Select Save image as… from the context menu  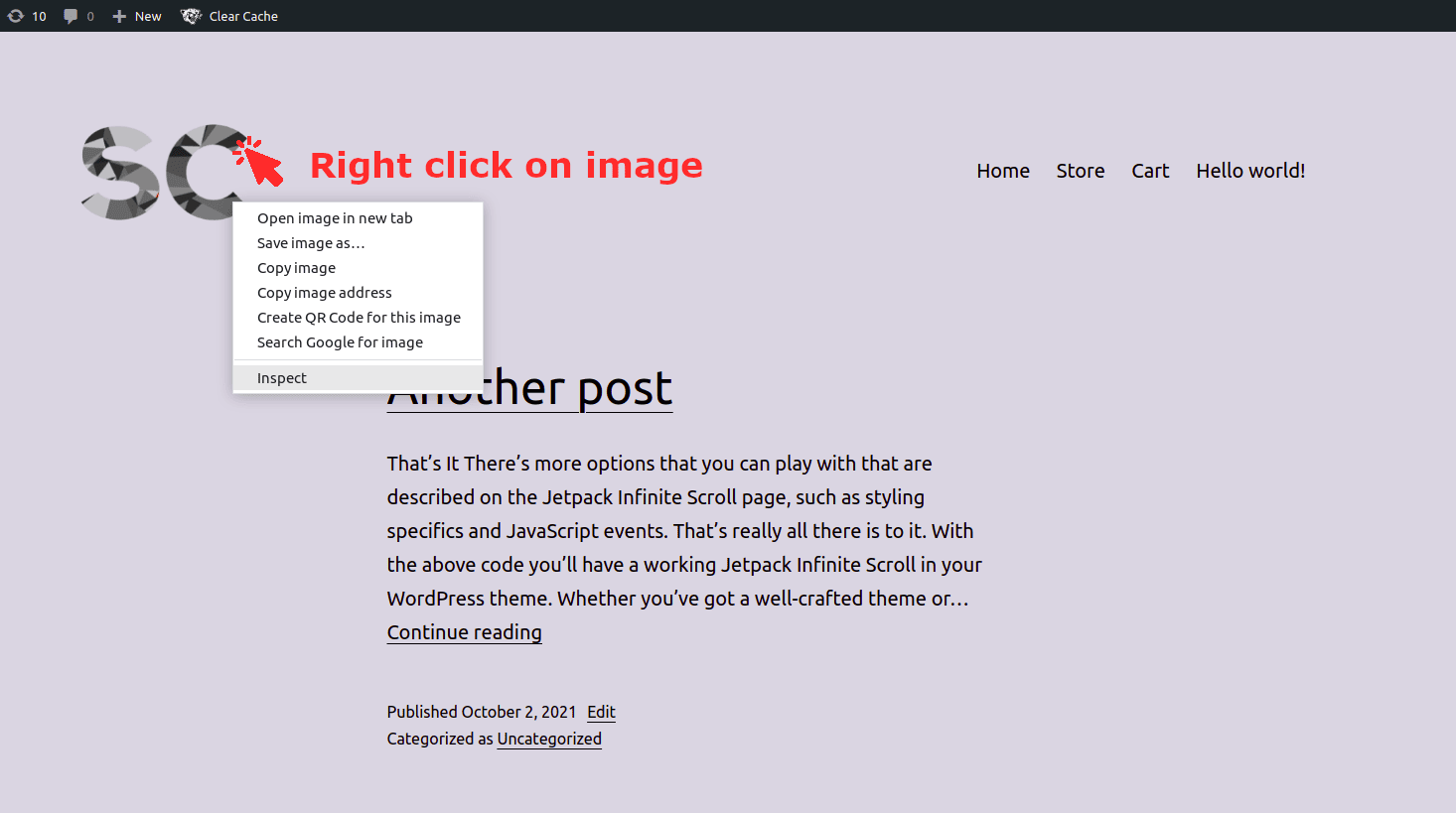coord(358,243)
